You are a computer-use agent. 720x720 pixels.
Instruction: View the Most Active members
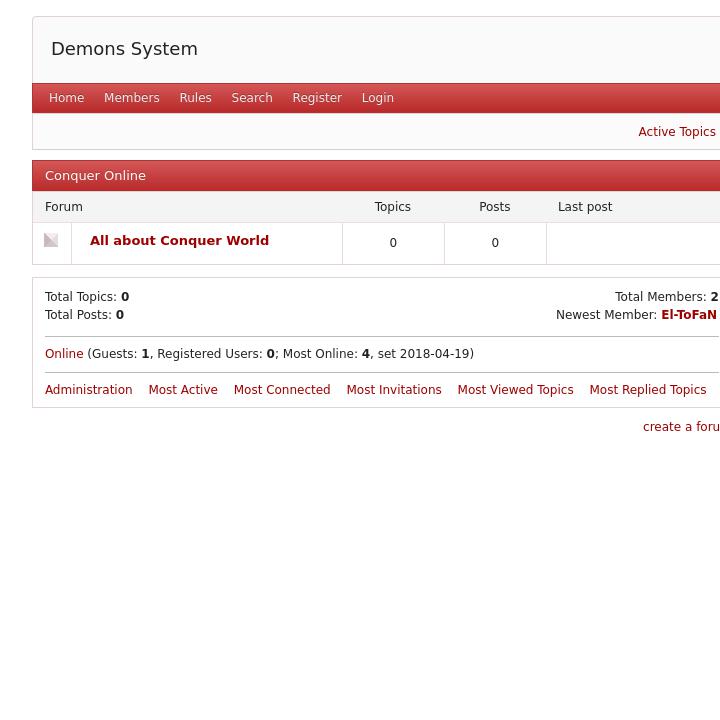182,390
